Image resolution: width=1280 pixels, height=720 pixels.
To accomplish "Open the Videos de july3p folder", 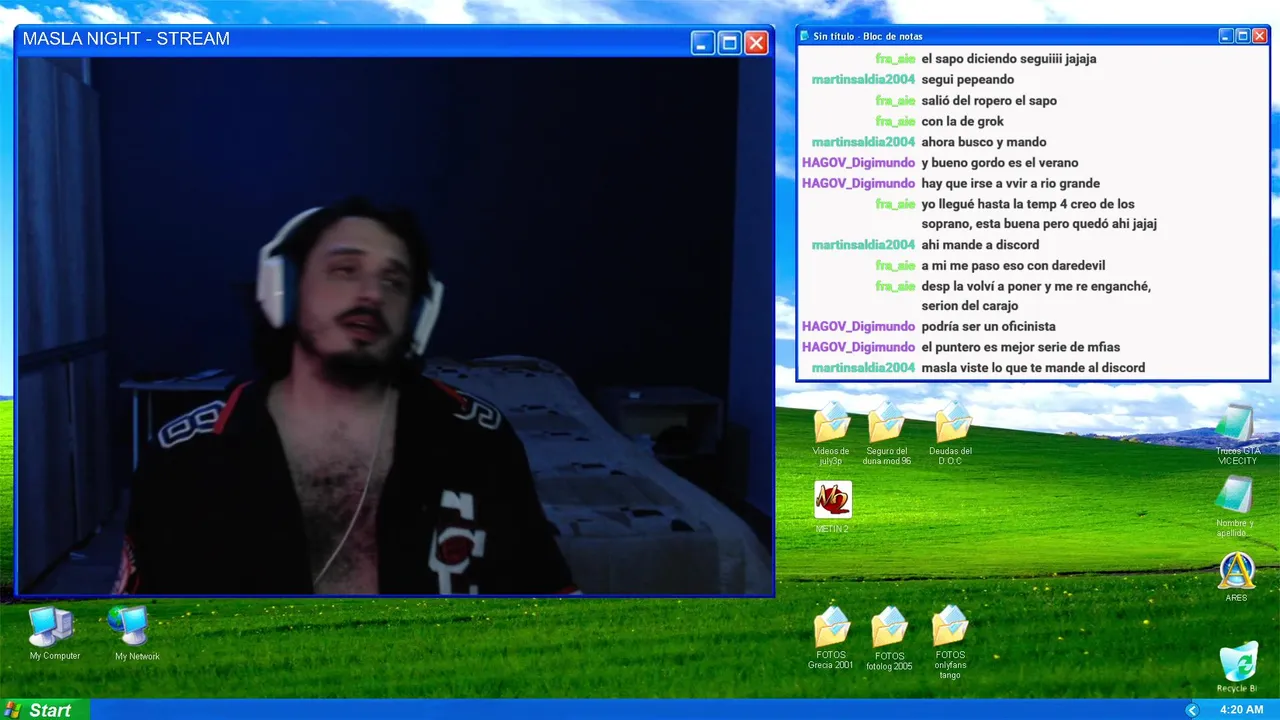I will pos(831,434).
